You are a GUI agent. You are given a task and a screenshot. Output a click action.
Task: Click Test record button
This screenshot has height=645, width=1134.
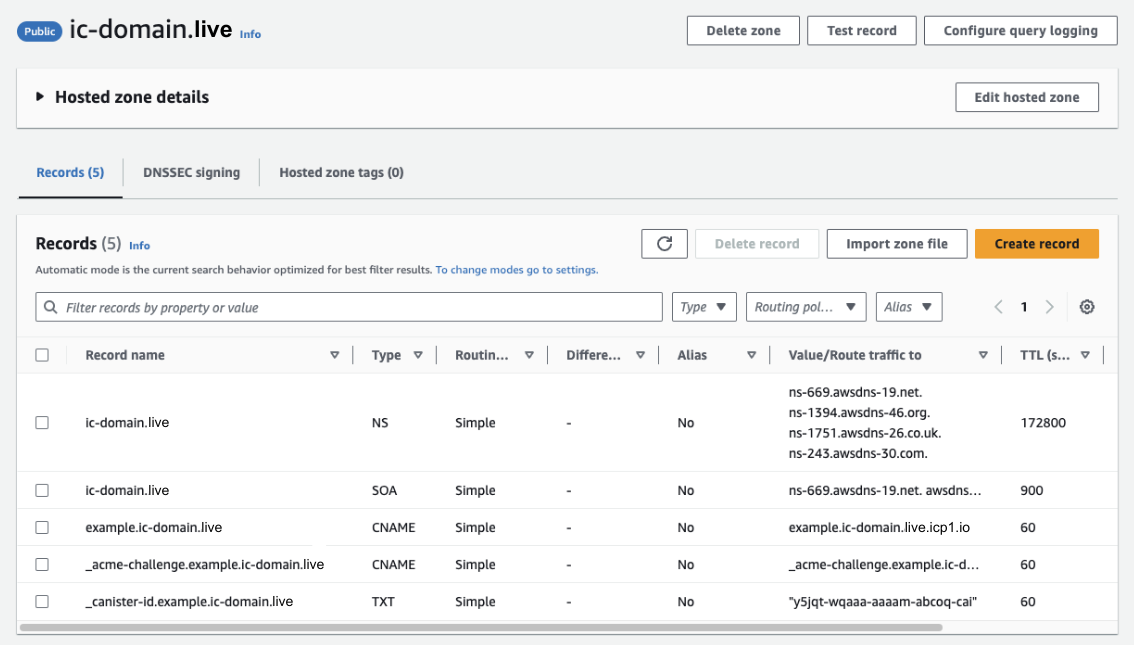click(x=861, y=30)
